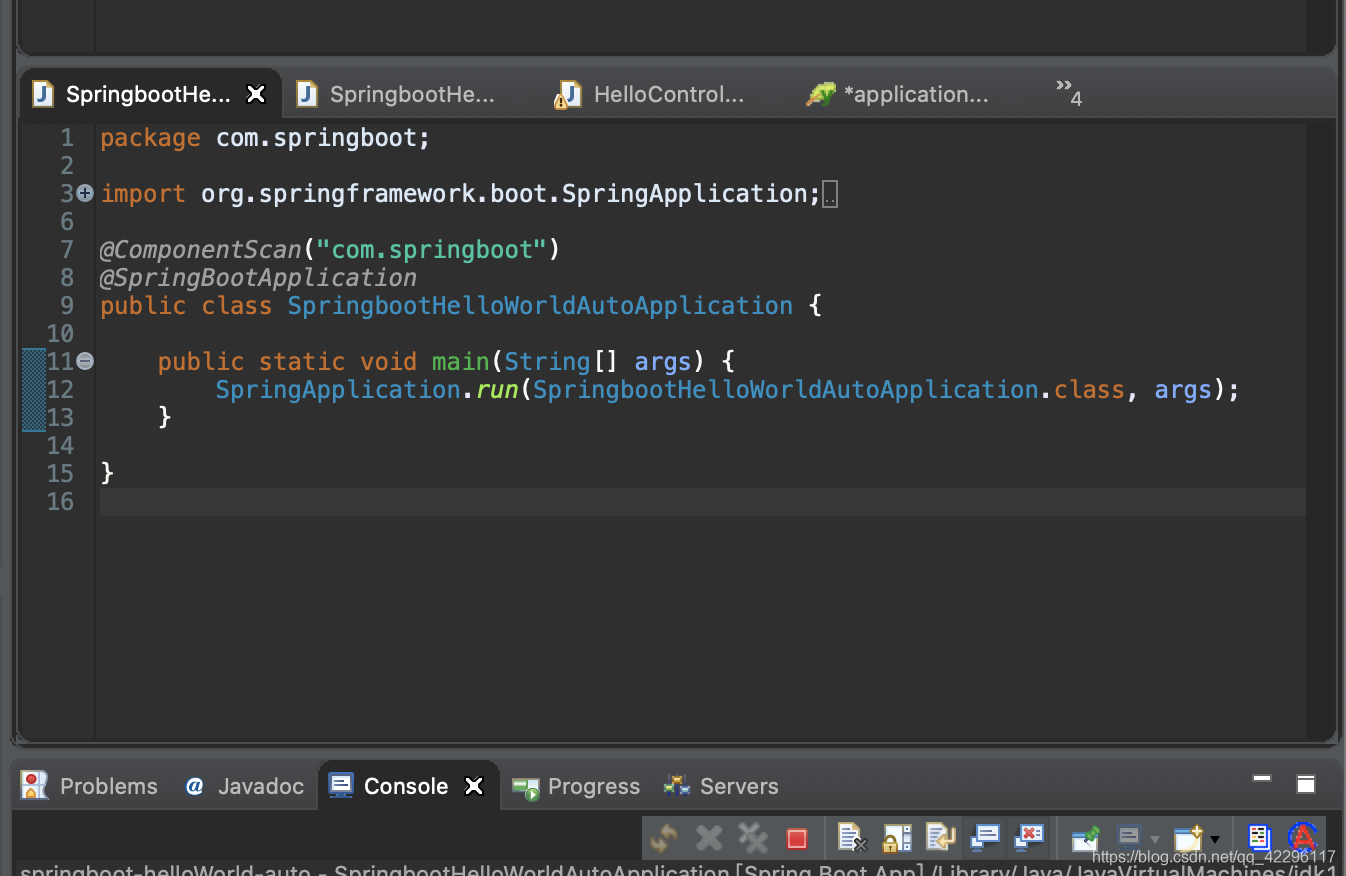1346x876 pixels.
Task: Switch to the *application... editor tab
Action: (898, 95)
